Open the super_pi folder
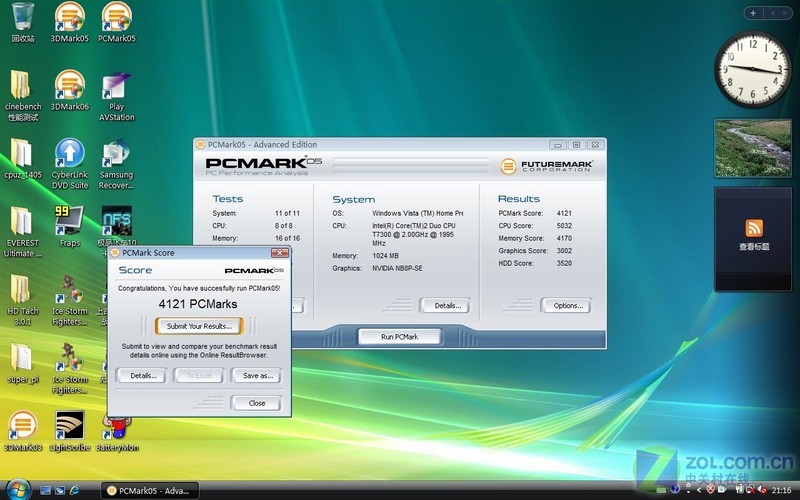Screen dimensions: 800x500 pyautogui.click(x=22, y=362)
